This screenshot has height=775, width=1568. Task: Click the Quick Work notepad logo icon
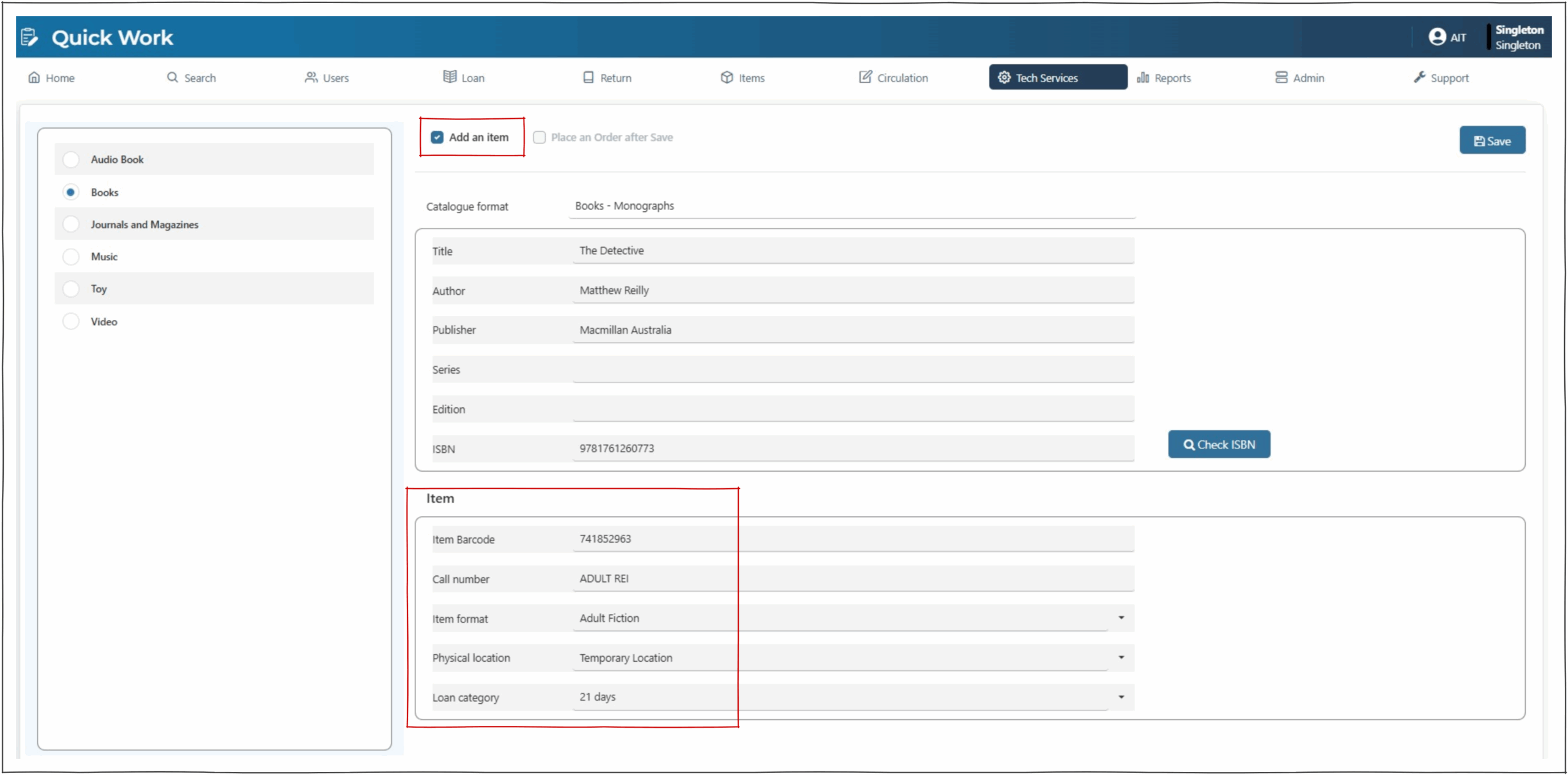pos(29,37)
